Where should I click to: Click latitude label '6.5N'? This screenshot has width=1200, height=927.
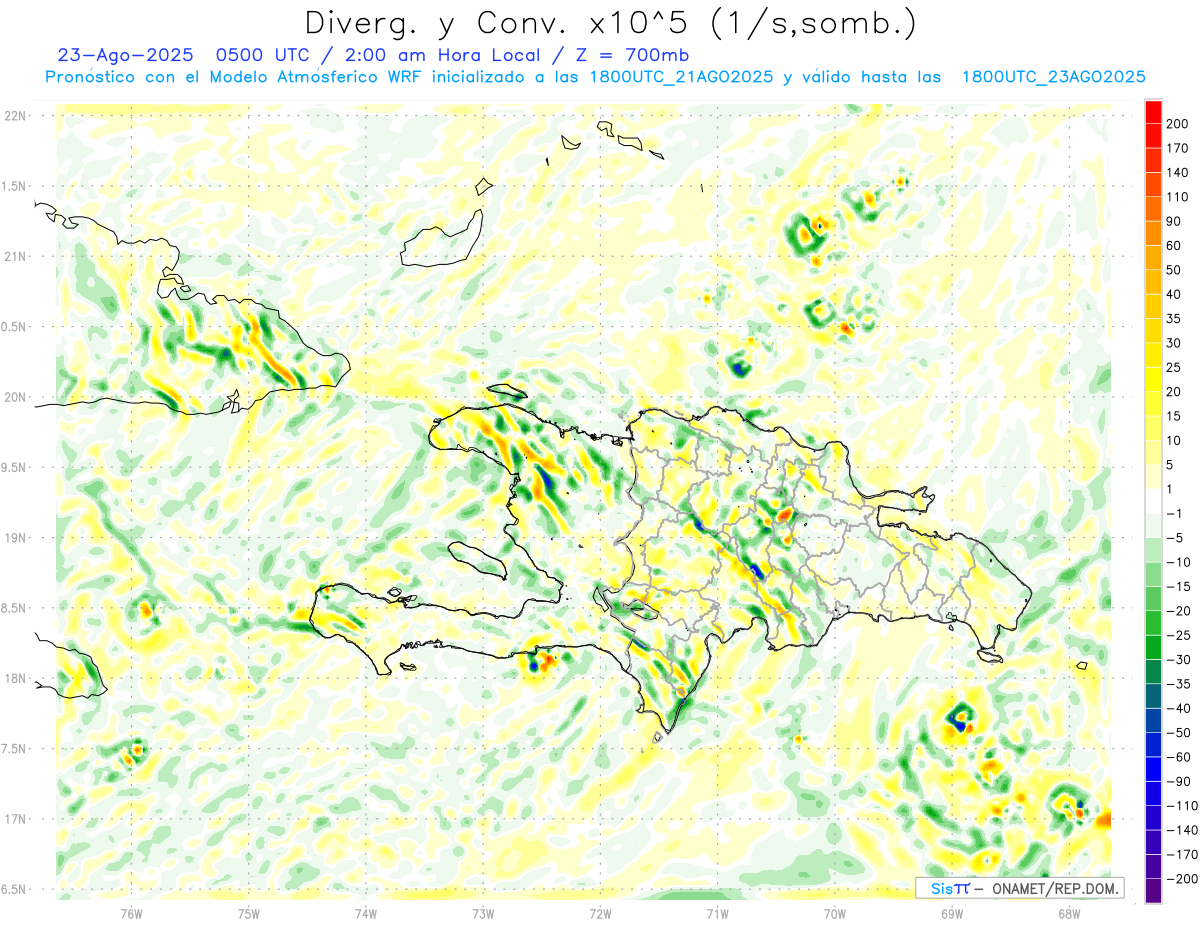(13, 889)
